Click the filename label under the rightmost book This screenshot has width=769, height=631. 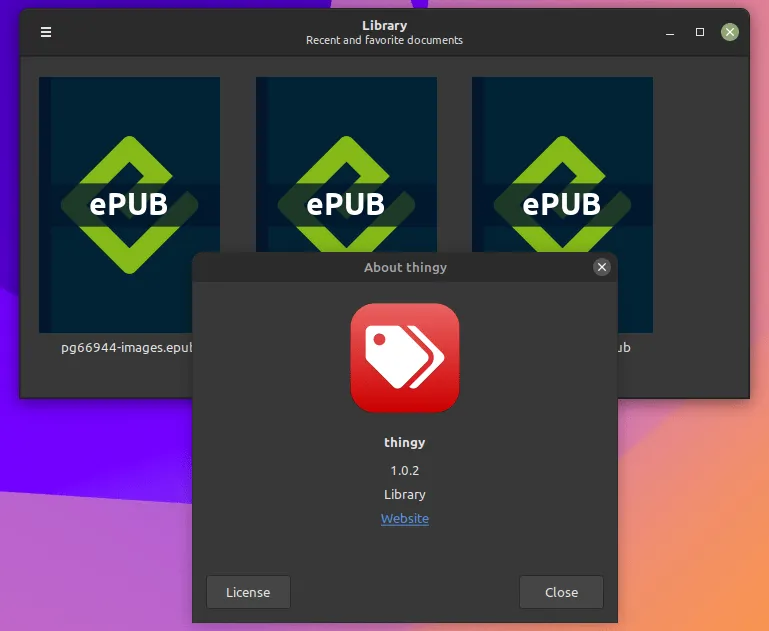(x=624, y=348)
